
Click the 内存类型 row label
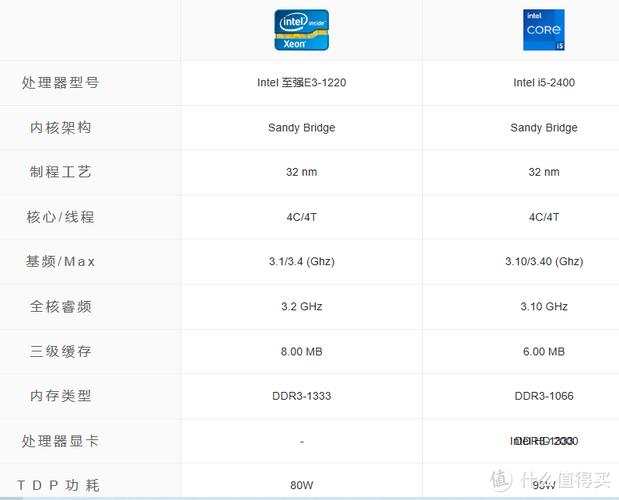[60, 396]
